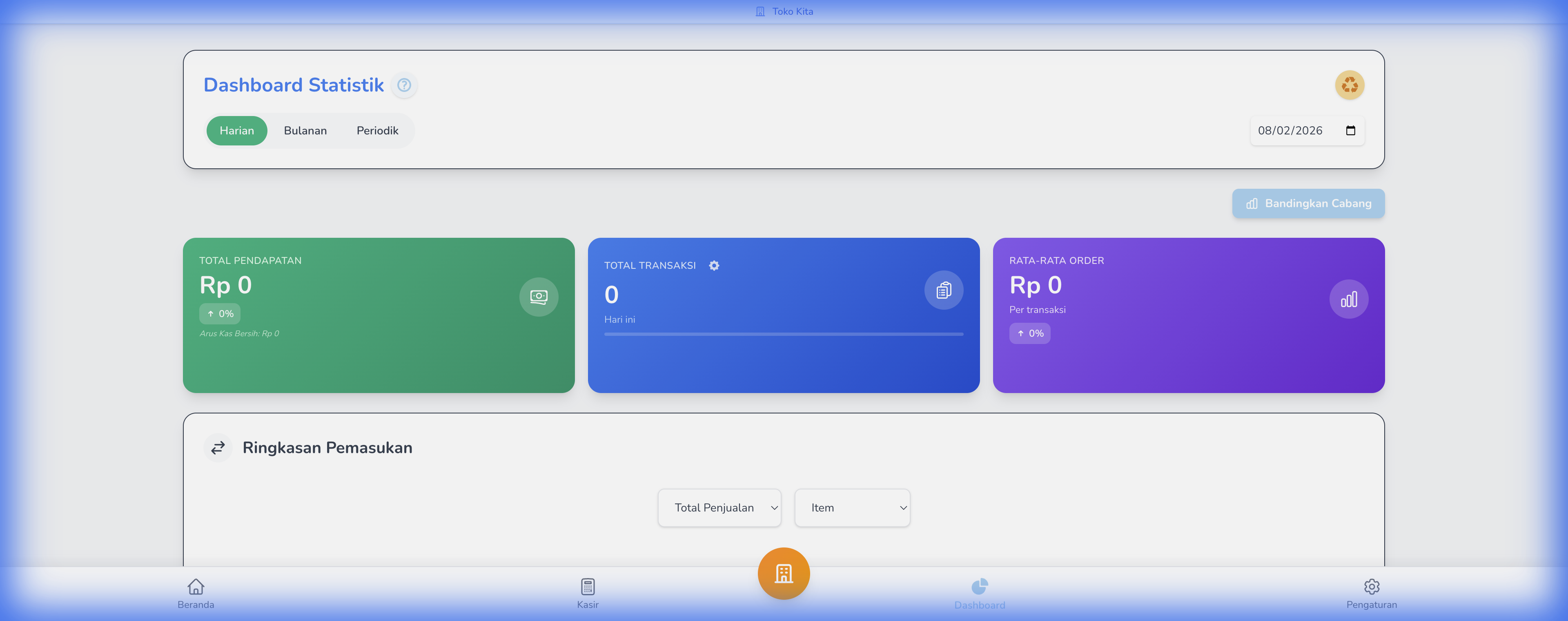Viewport: 1568px width, 621px height.
Task: Click the clipboard icon on Total Transaksi
Action: [x=943, y=290]
